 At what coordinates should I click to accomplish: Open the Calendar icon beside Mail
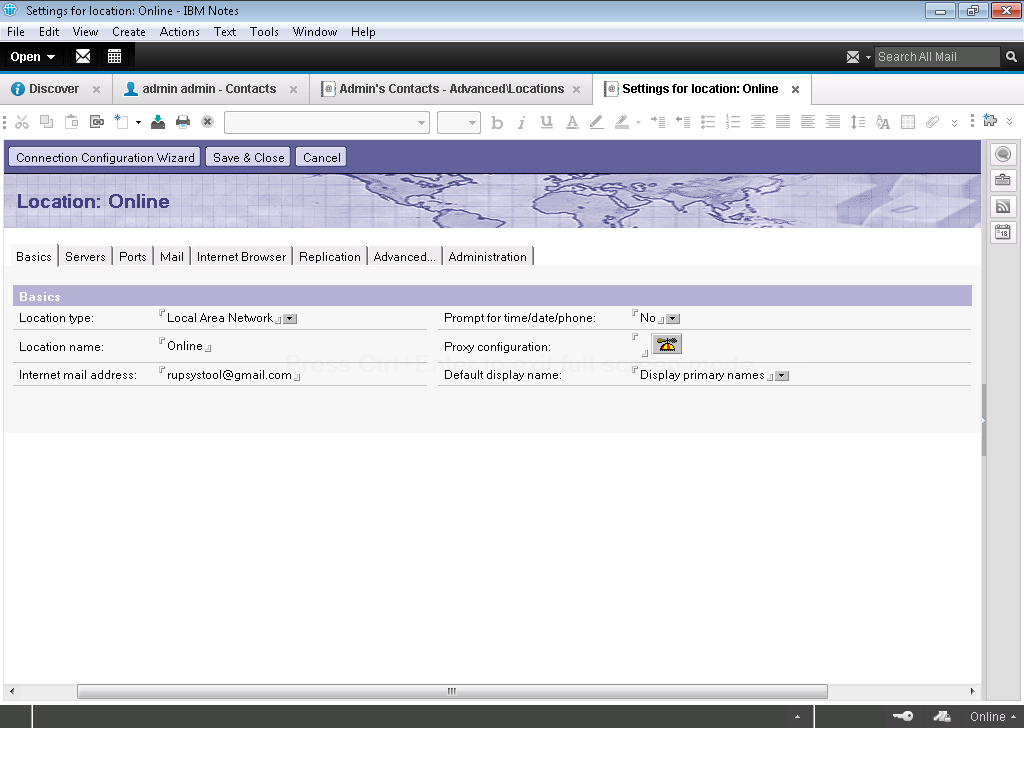(x=114, y=57)
